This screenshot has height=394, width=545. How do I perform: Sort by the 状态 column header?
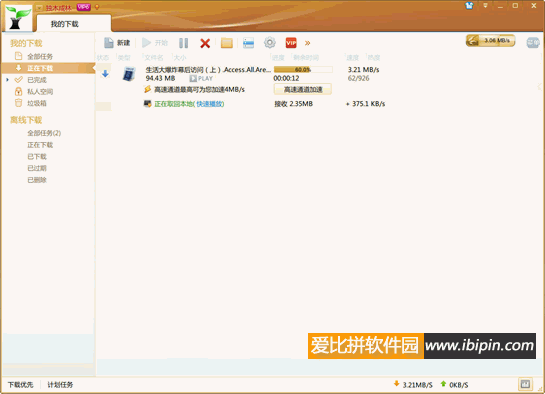tap(103, 58)
